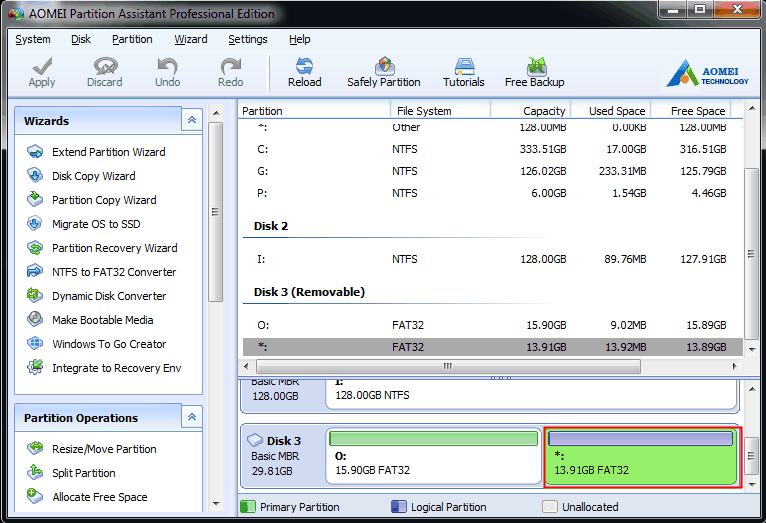Open the Partition menu
Screen dimensions: 766x523
132,39
